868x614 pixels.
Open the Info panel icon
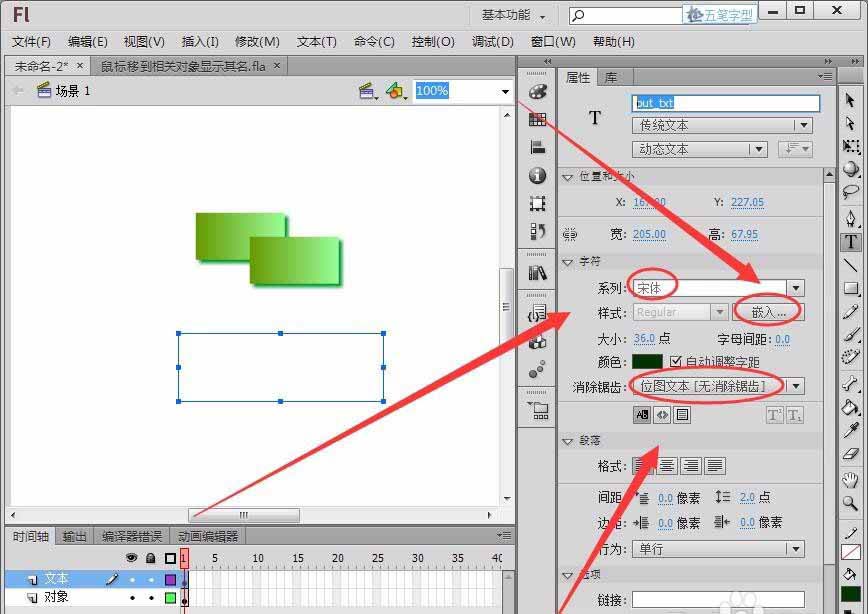tap(538, 176)
